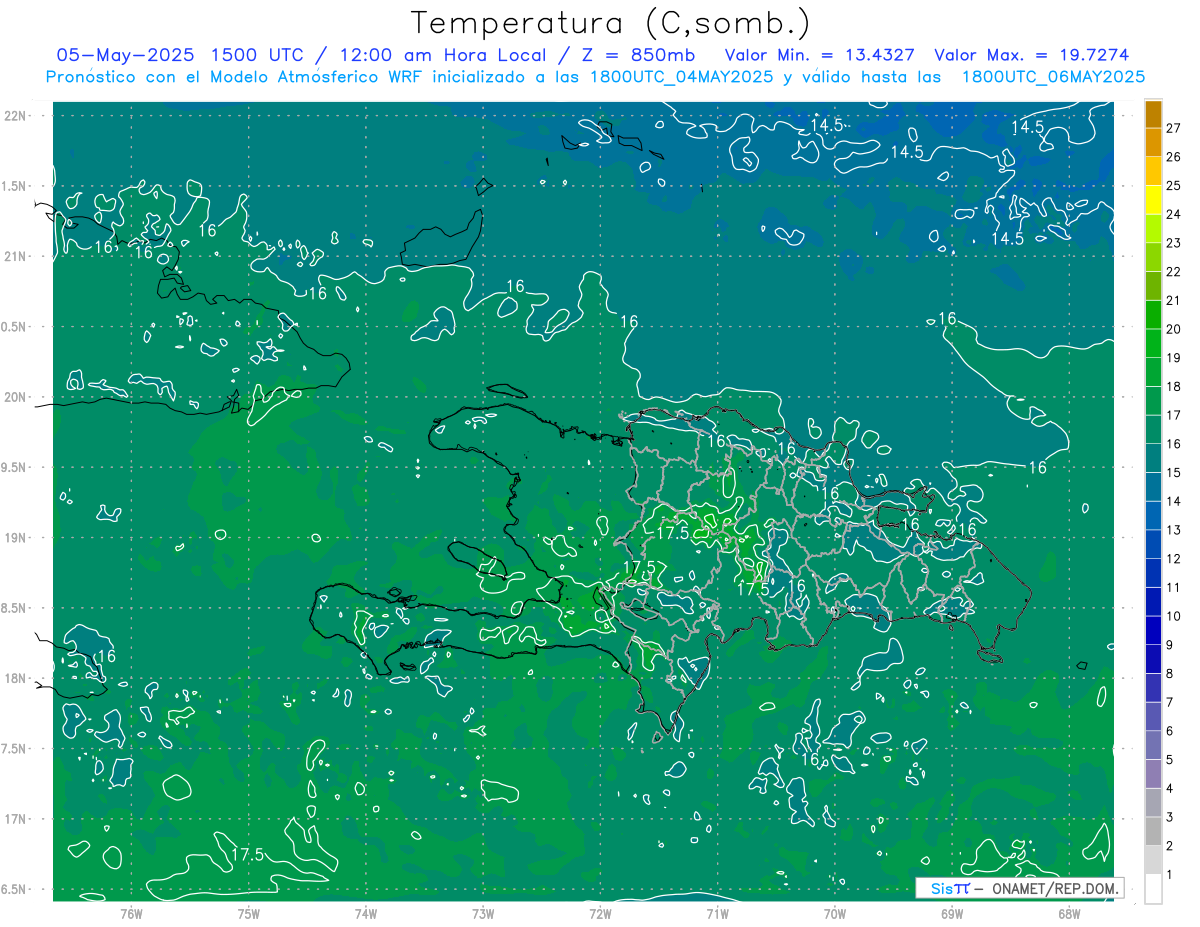Click the '74W' longitude label
The image size is (1200, 927).
click(x=365, y=914)
